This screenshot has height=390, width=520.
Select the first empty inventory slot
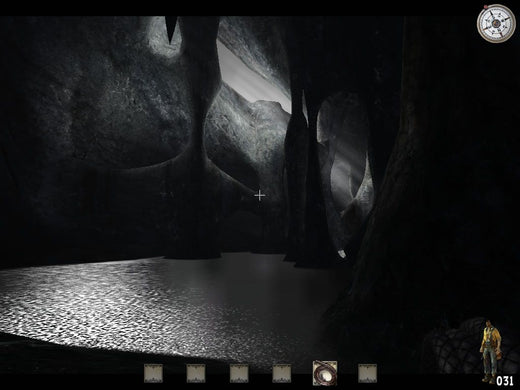[153, 373]
